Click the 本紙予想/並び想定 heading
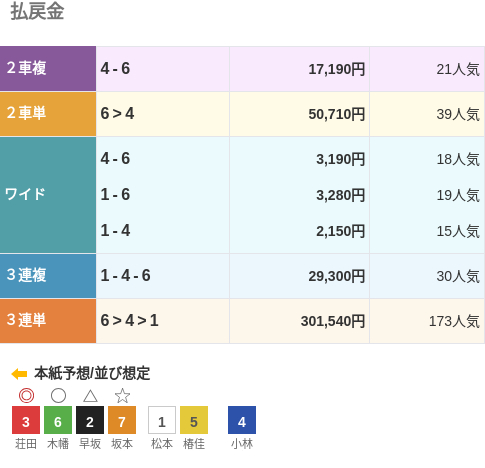 pyautogui.click(x=92, y=373)
